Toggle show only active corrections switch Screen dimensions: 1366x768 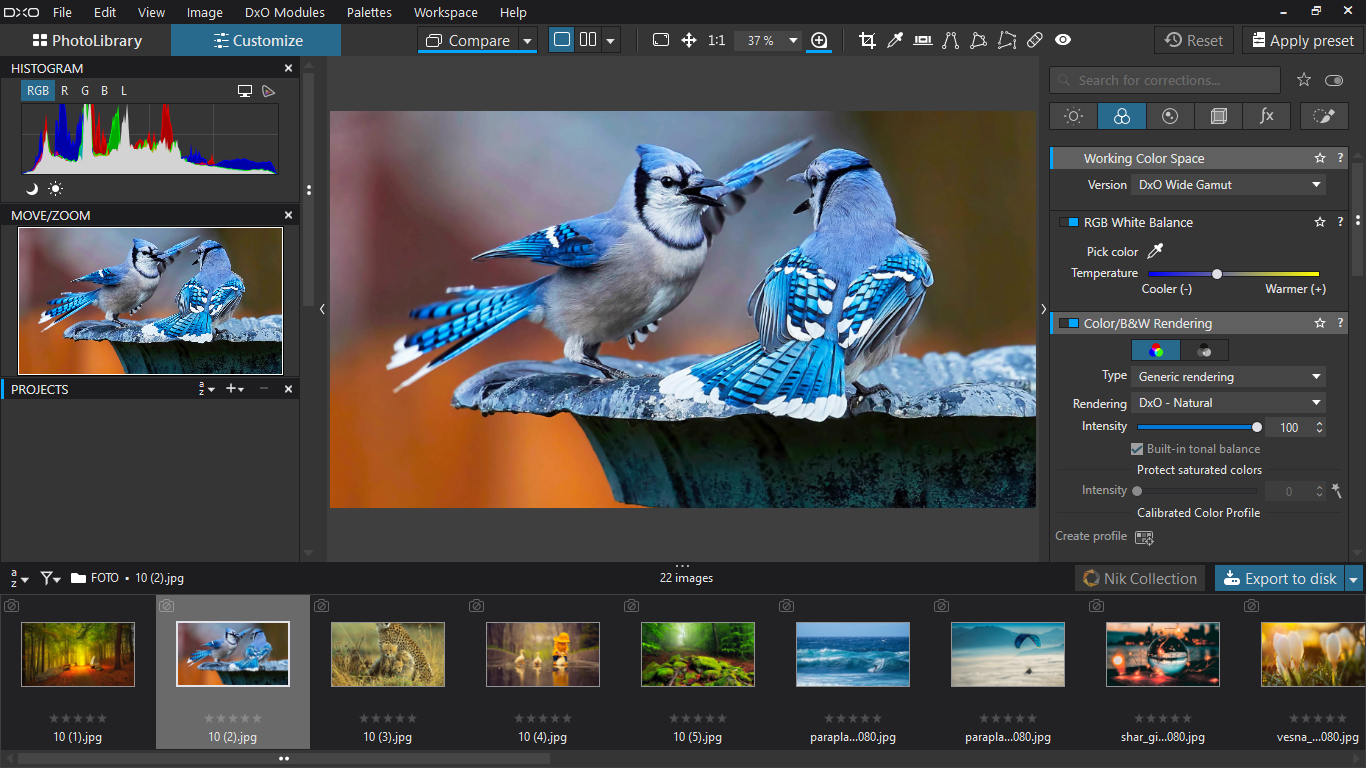(1334, 80)
